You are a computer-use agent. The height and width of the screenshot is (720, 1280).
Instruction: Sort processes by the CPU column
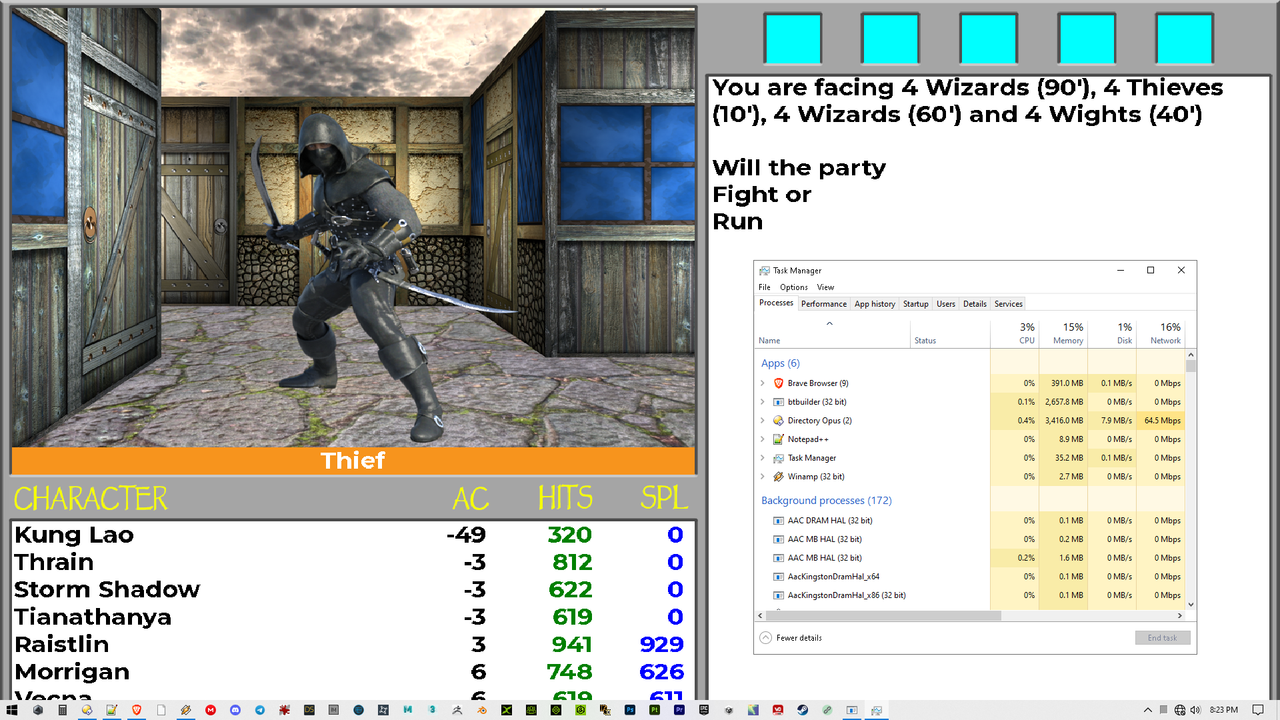1015,334
